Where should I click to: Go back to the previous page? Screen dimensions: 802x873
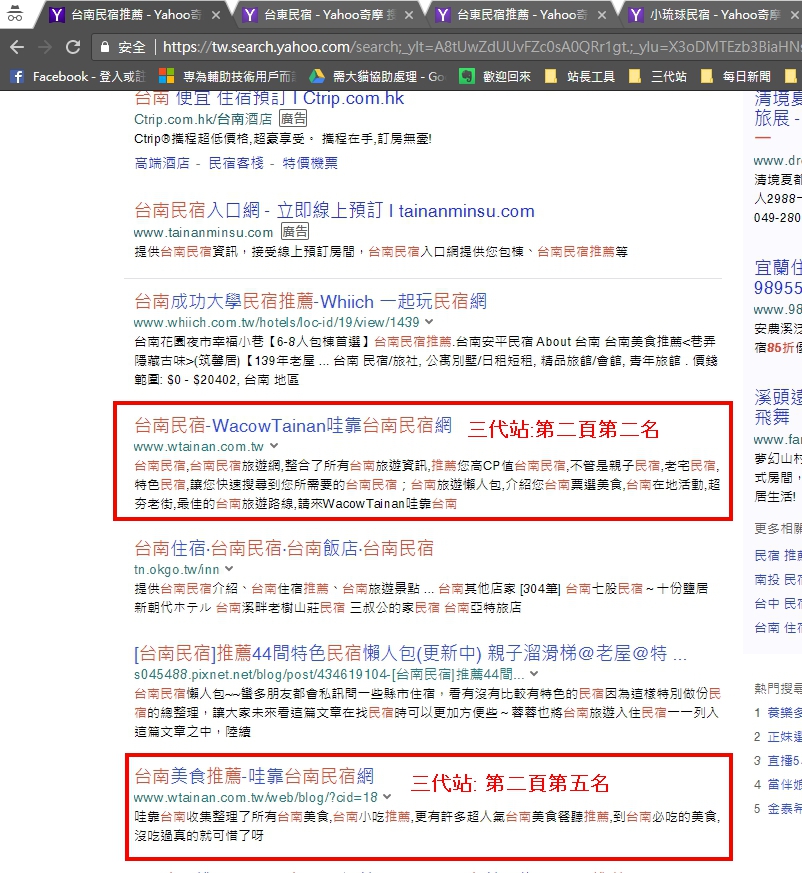(x=17, y=47)
